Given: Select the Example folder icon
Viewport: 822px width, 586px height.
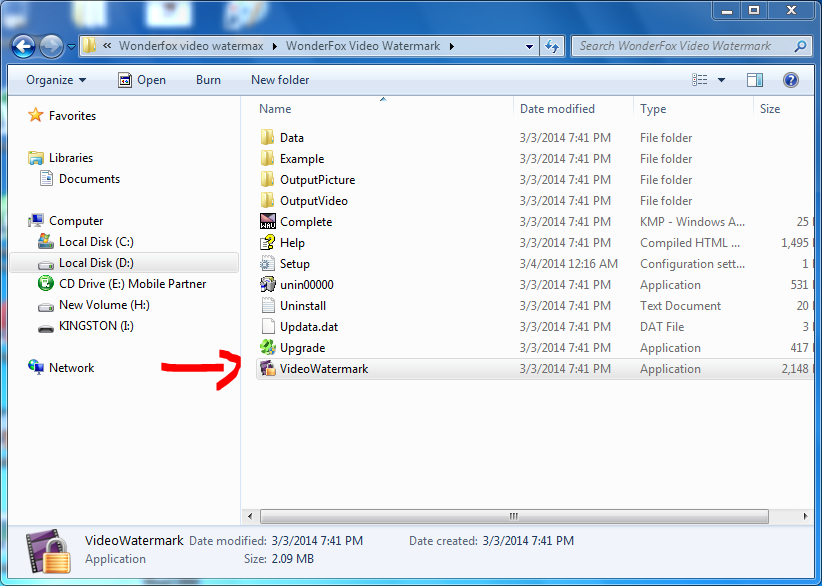Looking at the screenshot, I should point(267,158).
